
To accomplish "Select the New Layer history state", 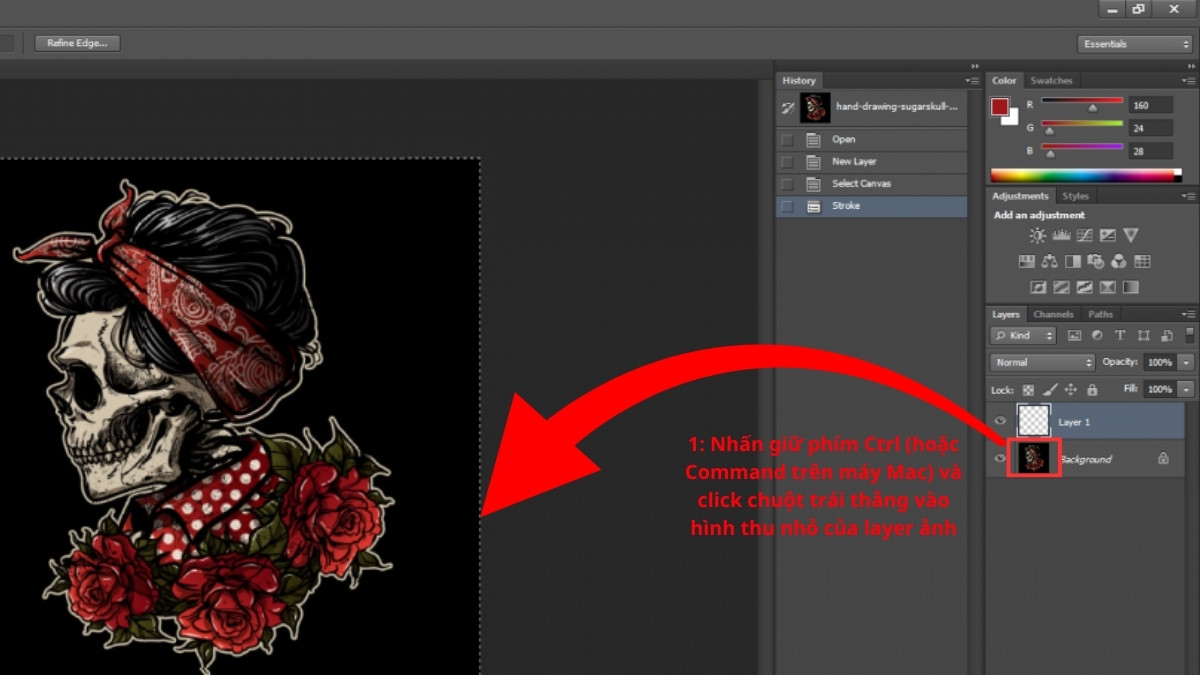I will (x=872, y=162).
